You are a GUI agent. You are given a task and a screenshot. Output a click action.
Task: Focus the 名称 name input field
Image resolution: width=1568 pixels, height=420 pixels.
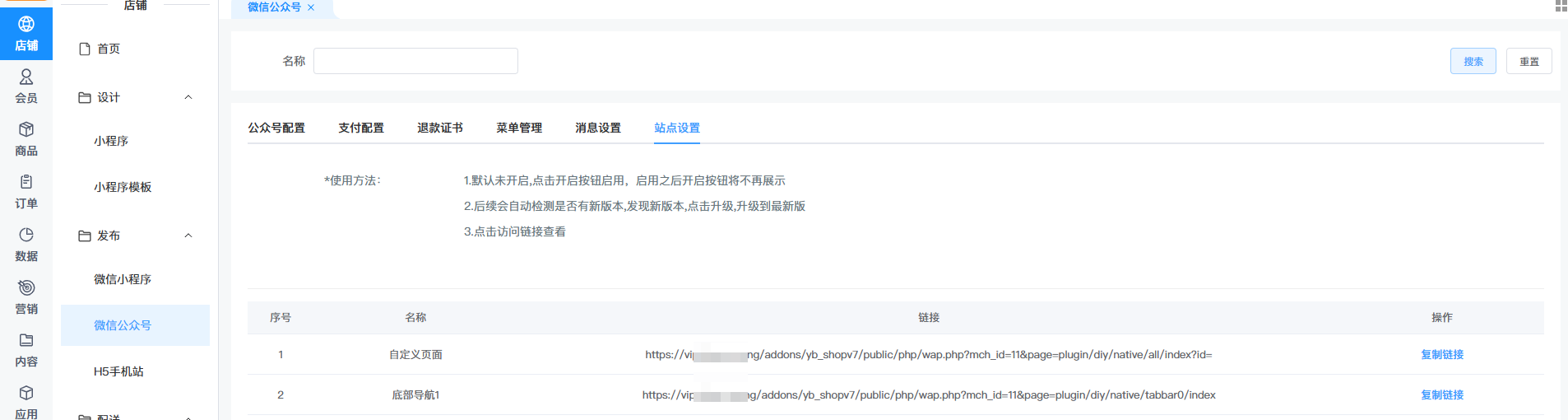pyautogui.click(x=415, y=61)
